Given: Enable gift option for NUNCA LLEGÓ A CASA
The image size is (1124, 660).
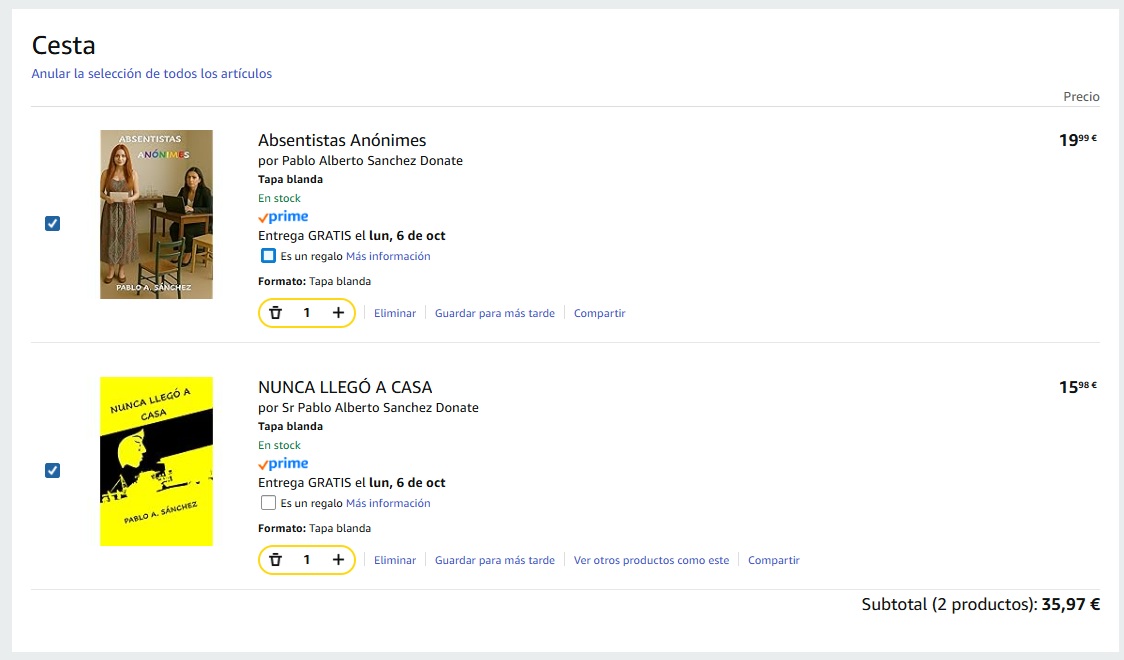Looking at the screenshot, I should [268, 503].
